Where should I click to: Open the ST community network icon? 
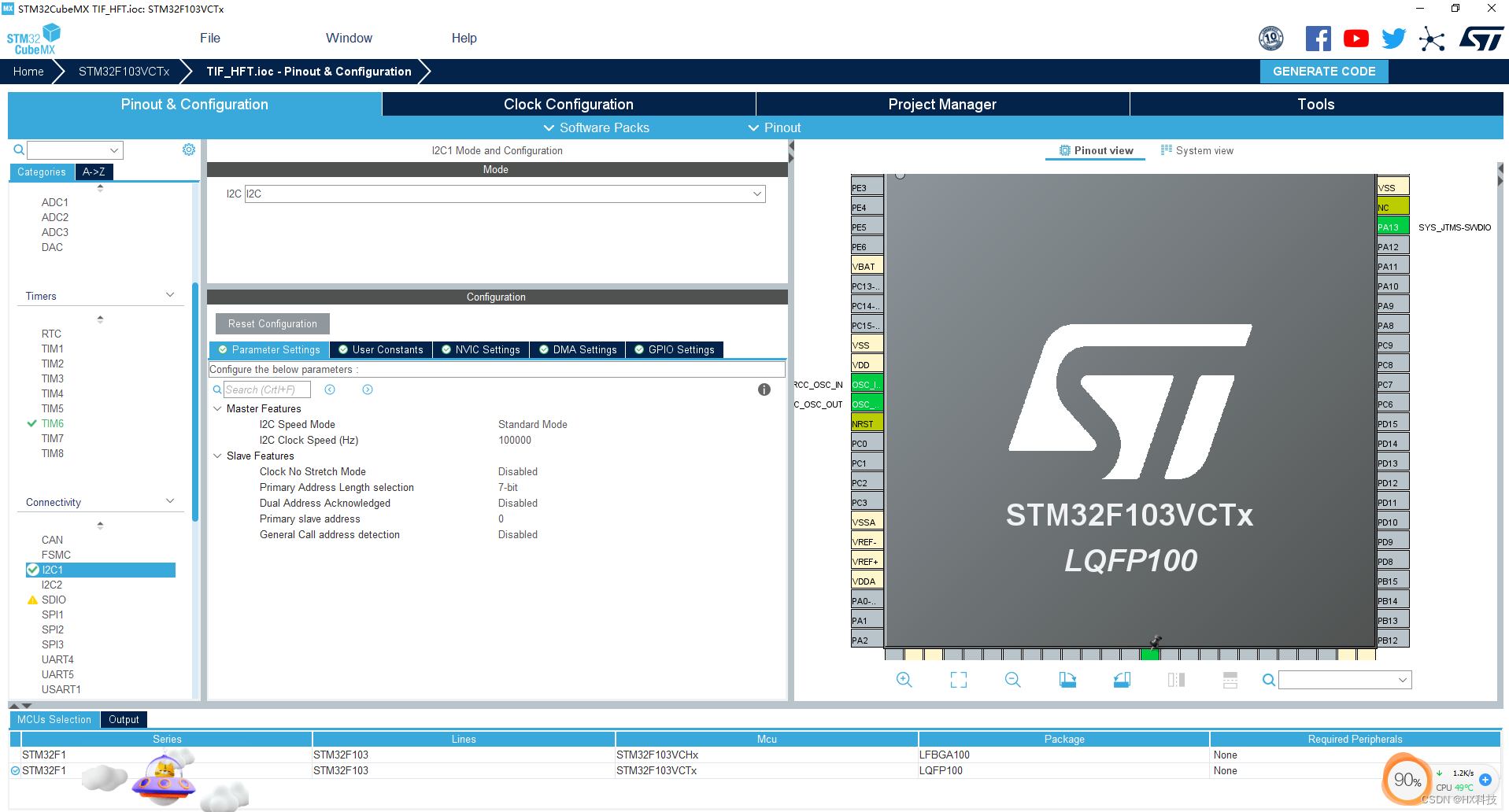(x=1432, y=39)
